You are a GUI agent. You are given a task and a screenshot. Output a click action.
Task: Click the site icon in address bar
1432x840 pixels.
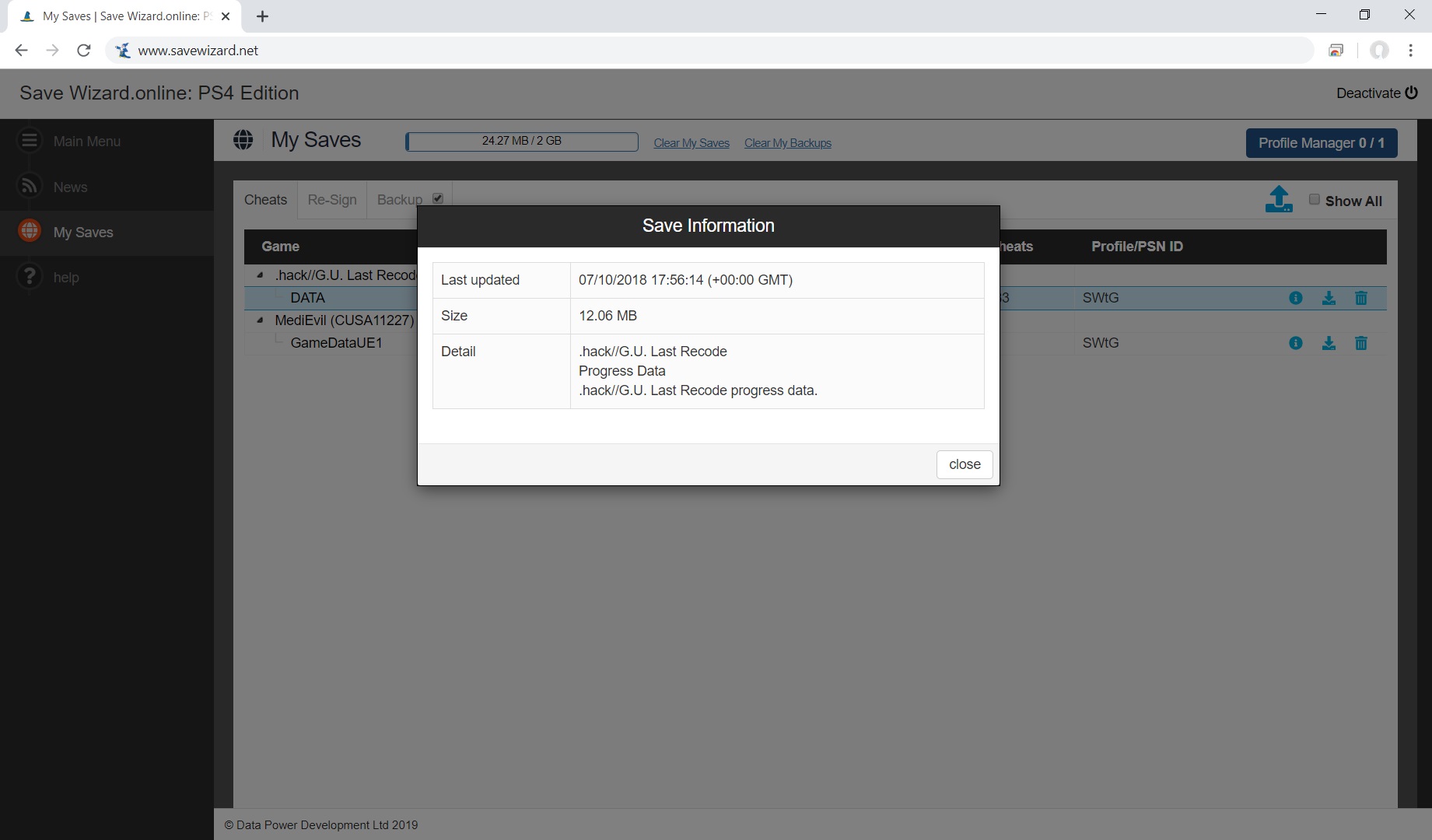coord(123,51)
